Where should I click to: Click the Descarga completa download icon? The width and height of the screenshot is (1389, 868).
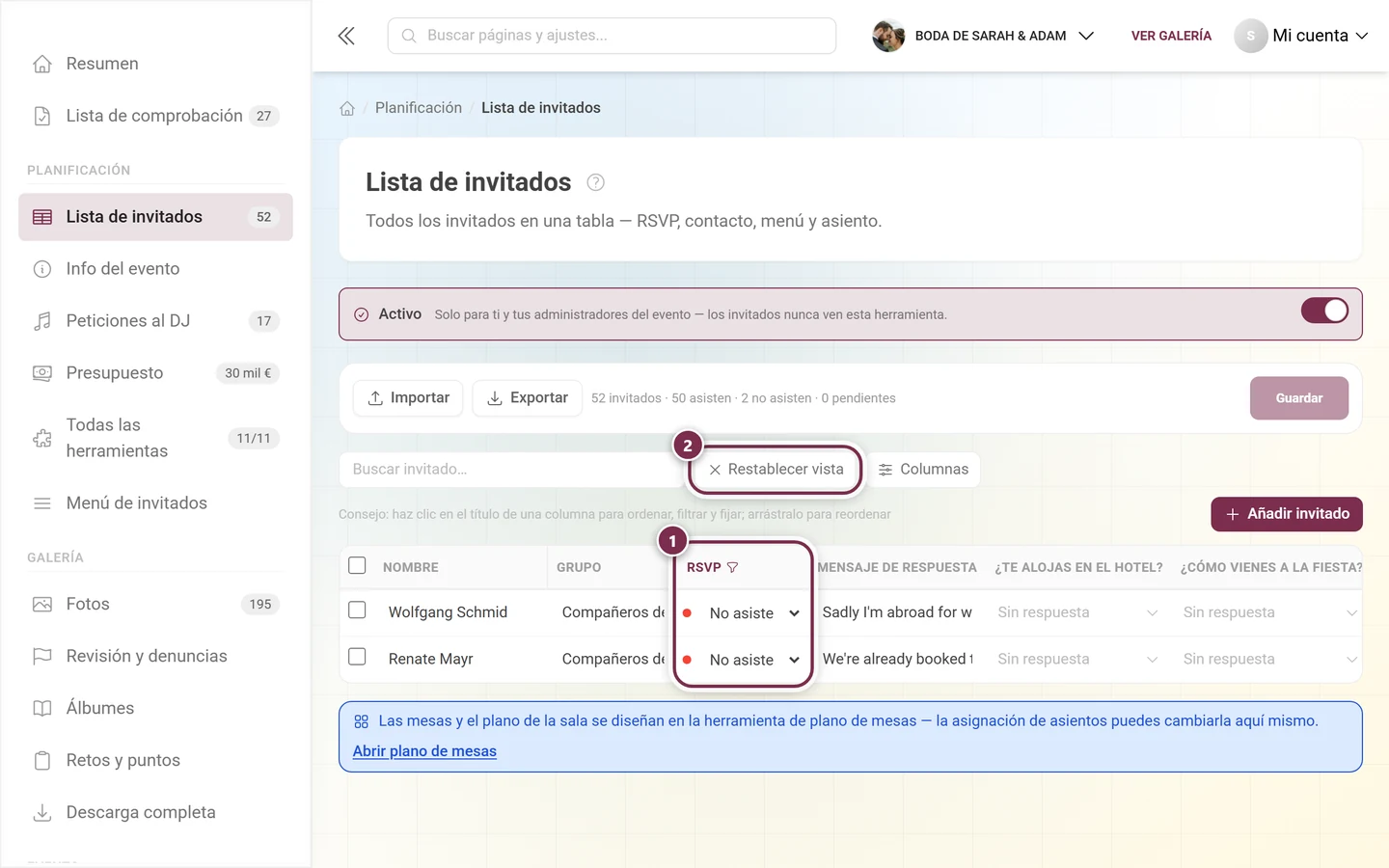[42, 813]
